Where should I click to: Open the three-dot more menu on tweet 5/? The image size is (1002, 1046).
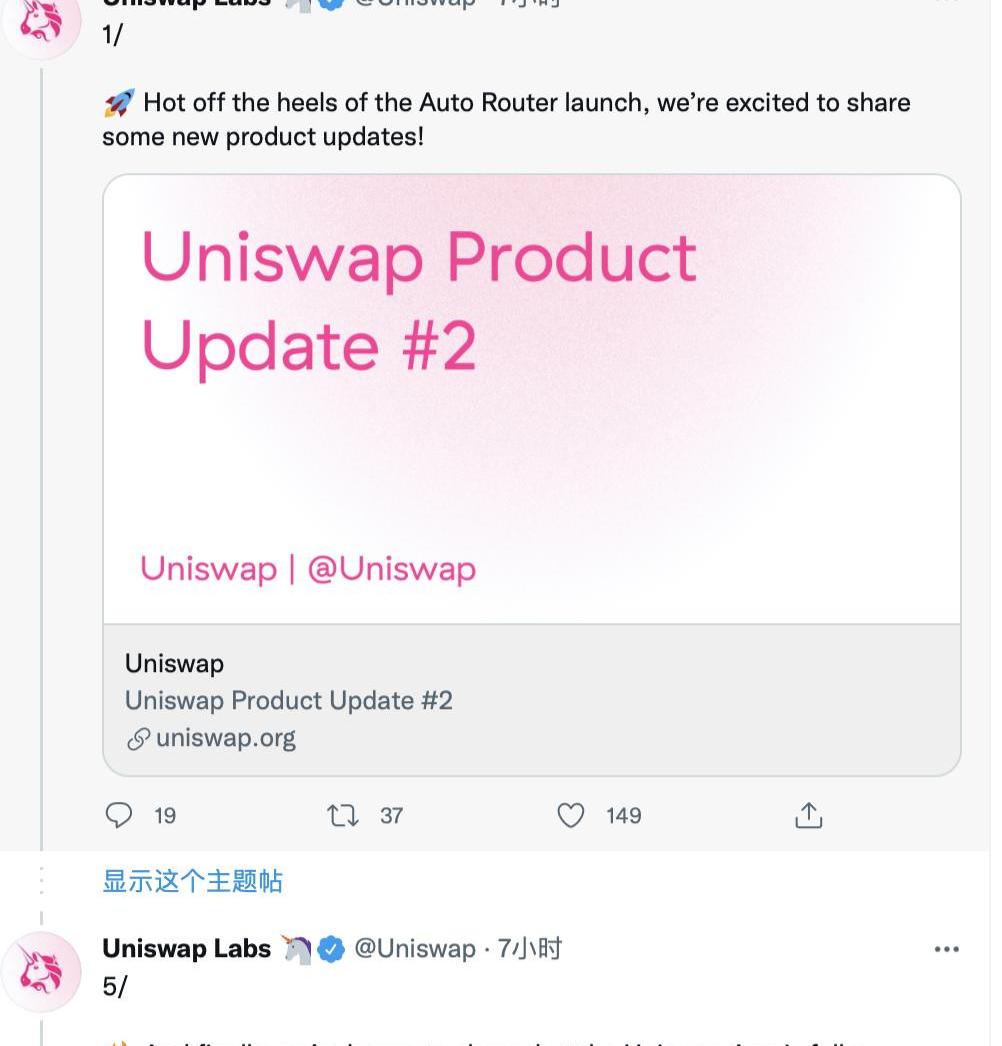(946, 949)
